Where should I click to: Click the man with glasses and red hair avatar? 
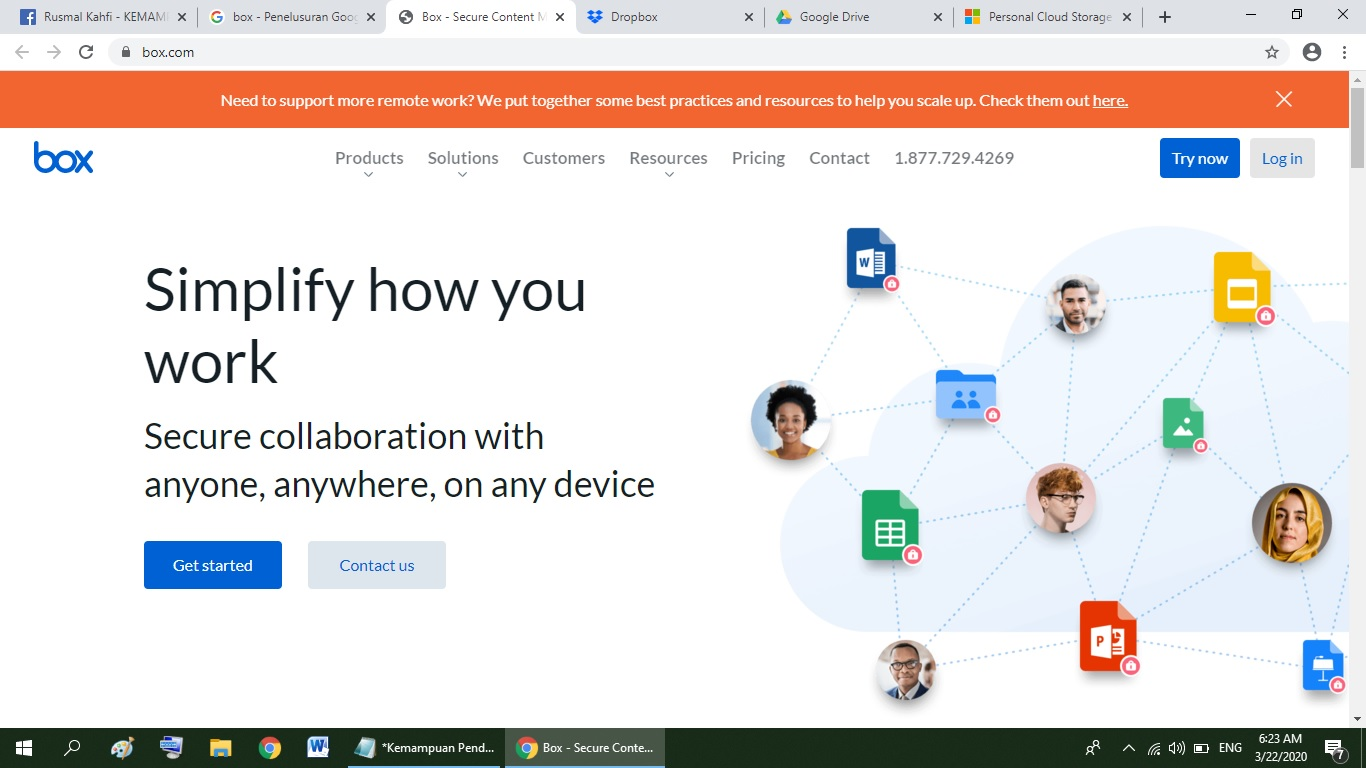[x=1061, y=498]
